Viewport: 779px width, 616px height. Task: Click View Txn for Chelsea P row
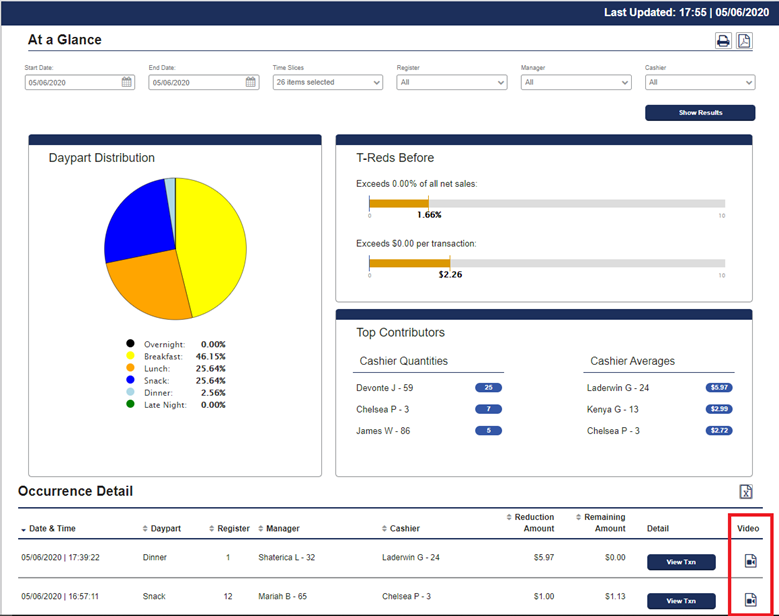(681, 600)
